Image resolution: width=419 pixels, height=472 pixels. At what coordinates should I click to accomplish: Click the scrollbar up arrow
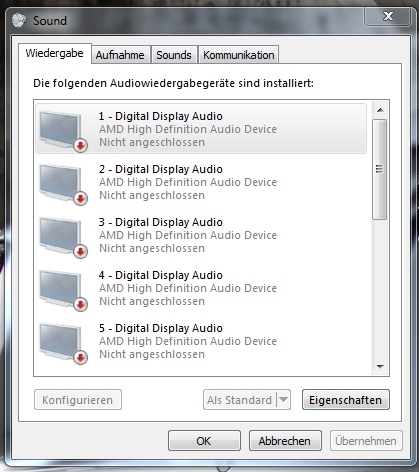[x=380, y=110]
